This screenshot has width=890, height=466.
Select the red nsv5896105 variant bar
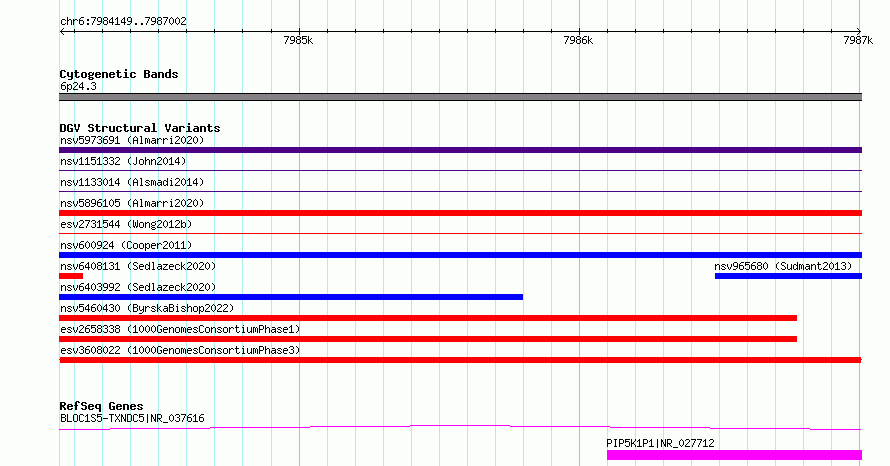(460, 213)
